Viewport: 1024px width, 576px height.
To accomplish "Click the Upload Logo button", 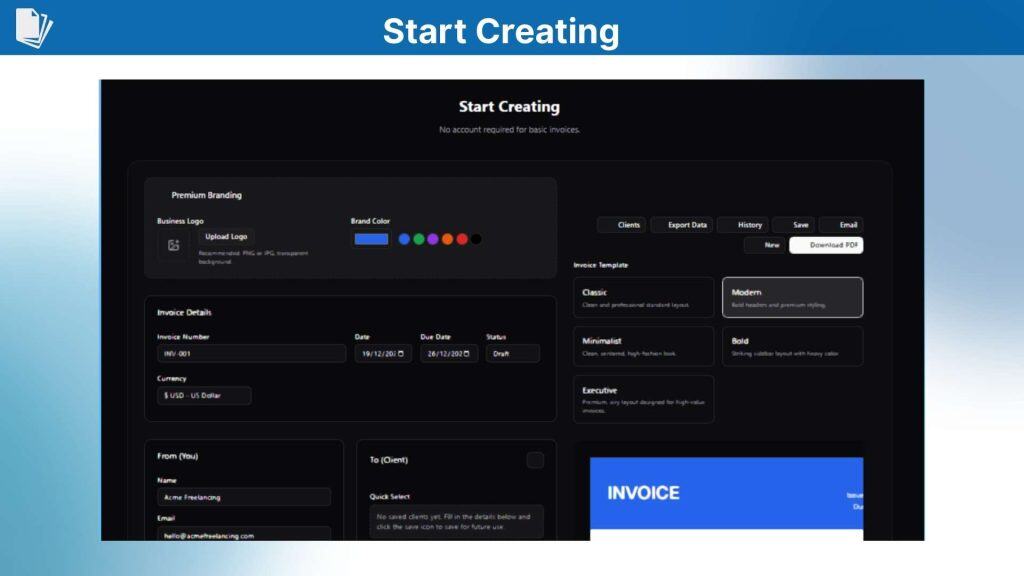I will click(225, 236).
